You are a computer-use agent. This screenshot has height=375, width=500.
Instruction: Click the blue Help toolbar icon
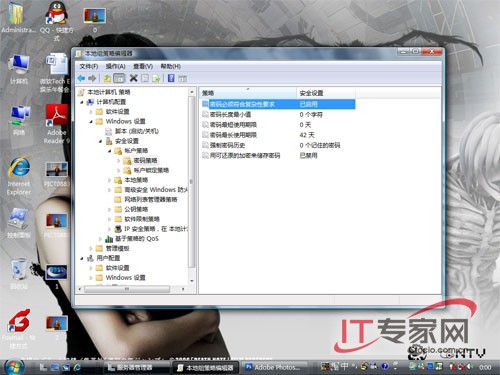coord(171,78)
